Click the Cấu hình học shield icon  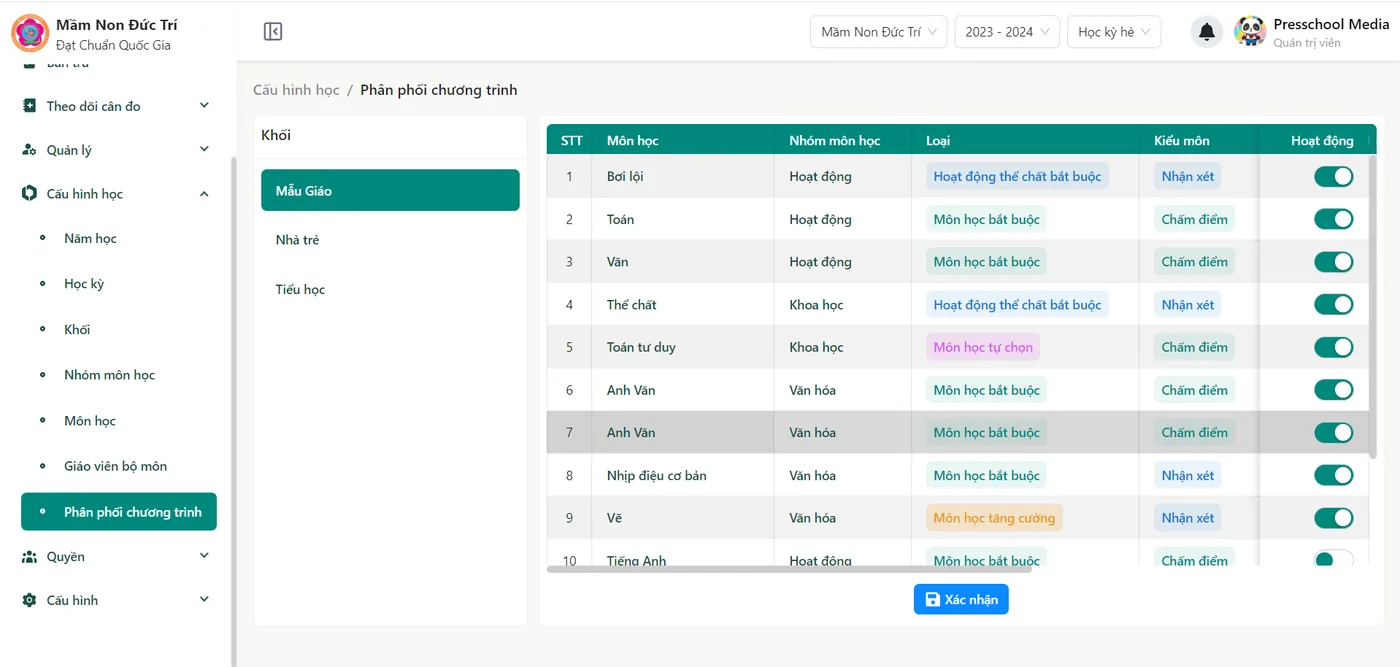coord(29,194)
